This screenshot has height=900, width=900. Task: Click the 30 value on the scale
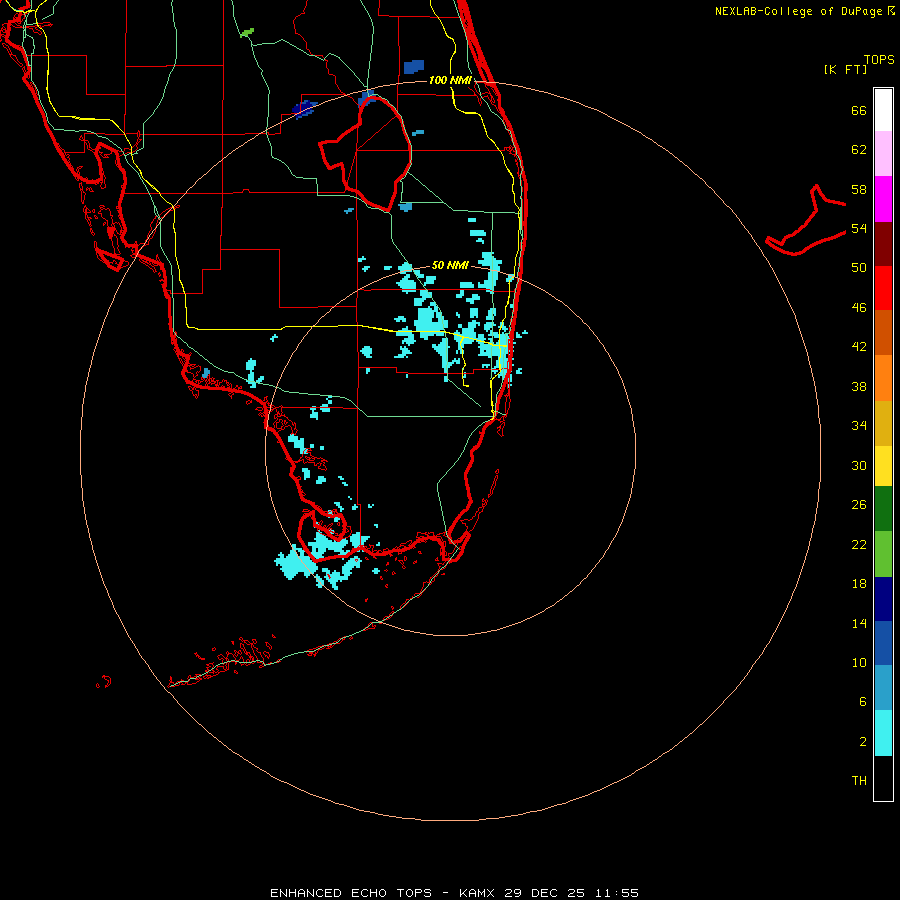(859, 465)
